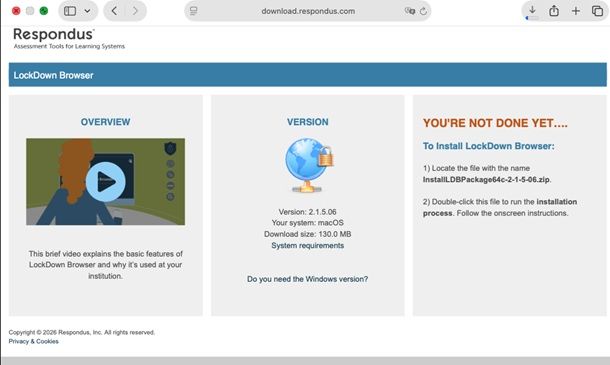Toggle the Safari sidebar icon
The width and height of the screenshot is (610, 365).
pyautogui.click(x=70, y=11)
